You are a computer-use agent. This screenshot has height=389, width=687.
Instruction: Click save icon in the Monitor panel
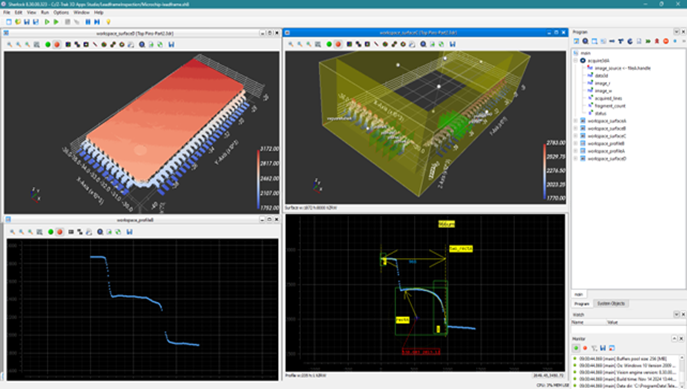tap(603, 348)
